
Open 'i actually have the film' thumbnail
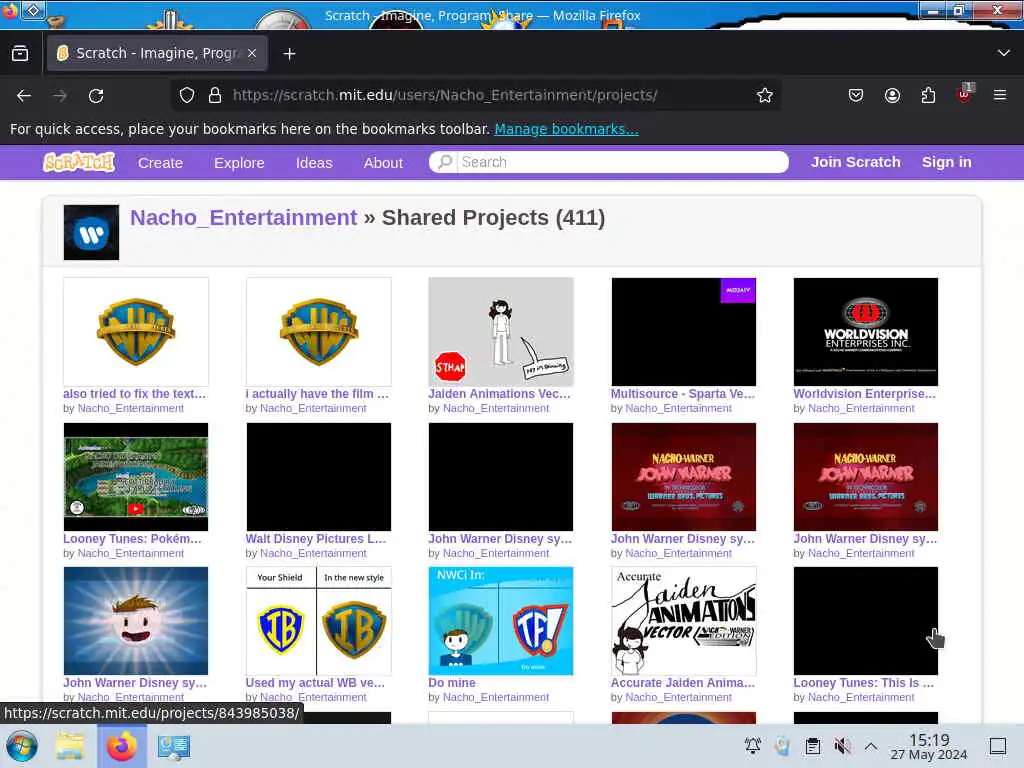tap(319, 332)
